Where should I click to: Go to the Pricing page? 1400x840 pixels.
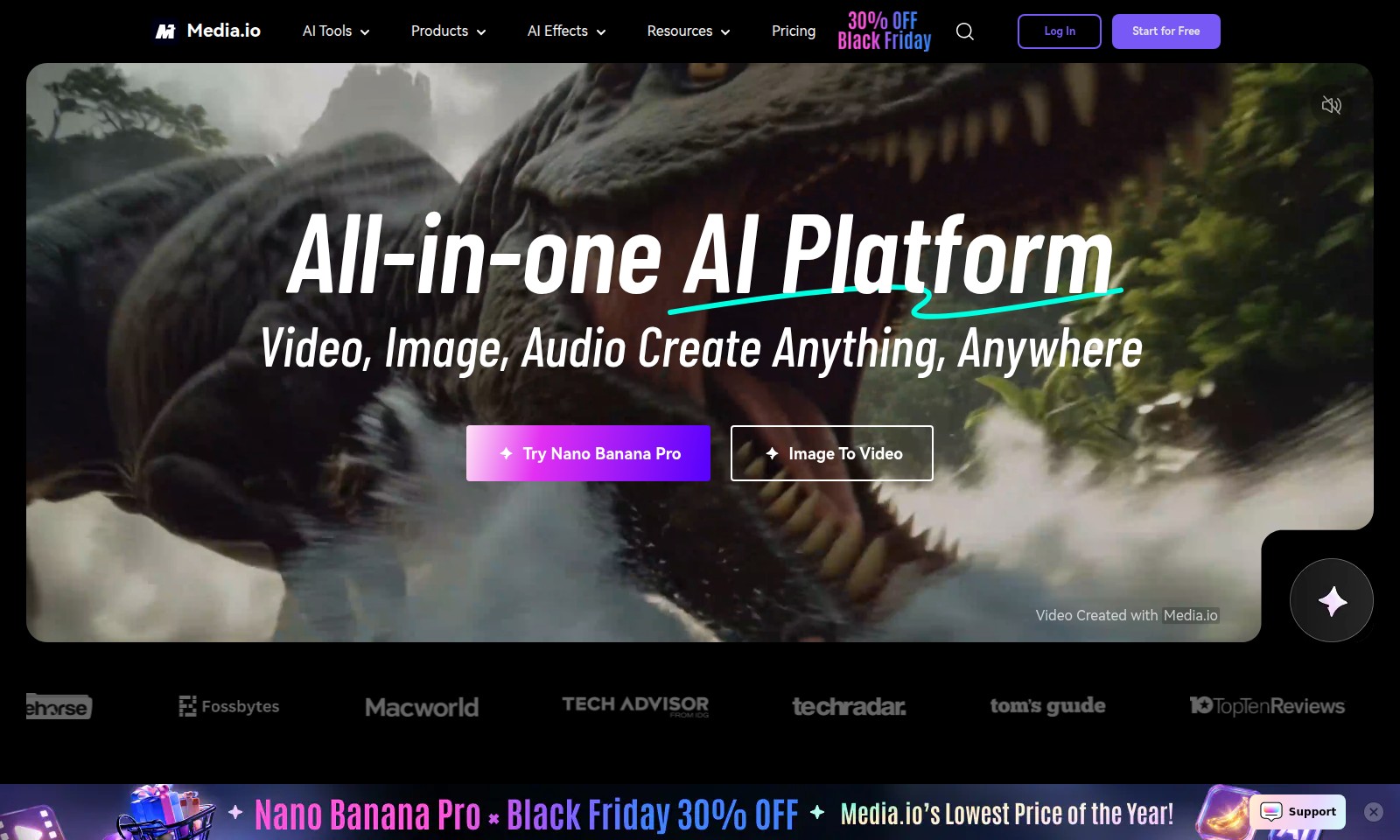(x=794, y=31)
